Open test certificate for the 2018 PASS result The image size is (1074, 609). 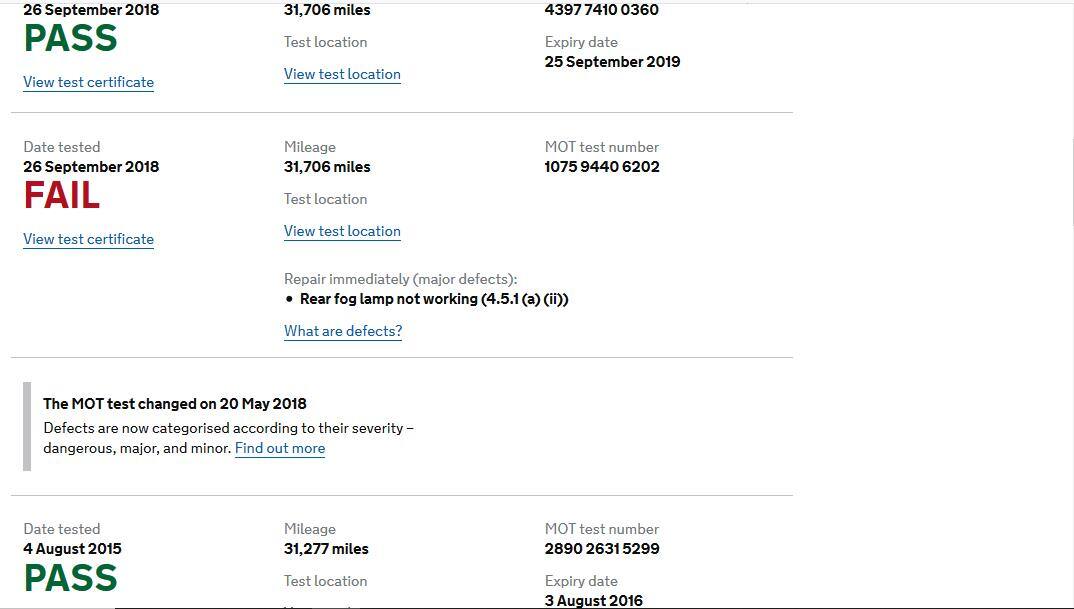[x=88, y=82]
